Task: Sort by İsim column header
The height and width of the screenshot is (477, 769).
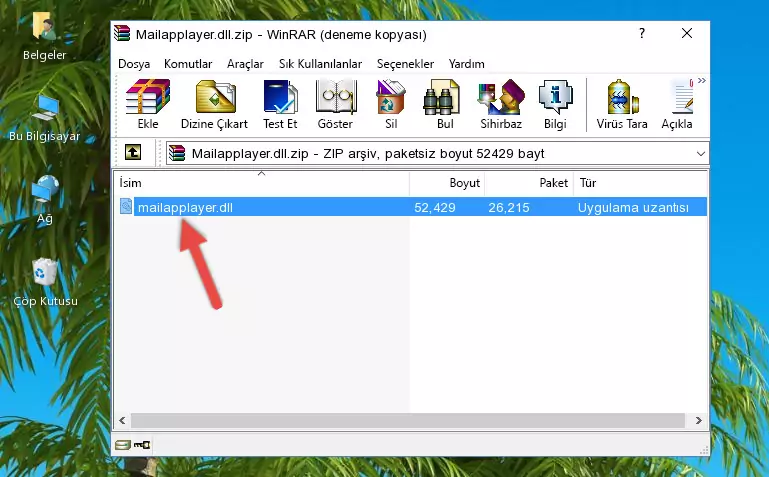Action: coord(262,183)
